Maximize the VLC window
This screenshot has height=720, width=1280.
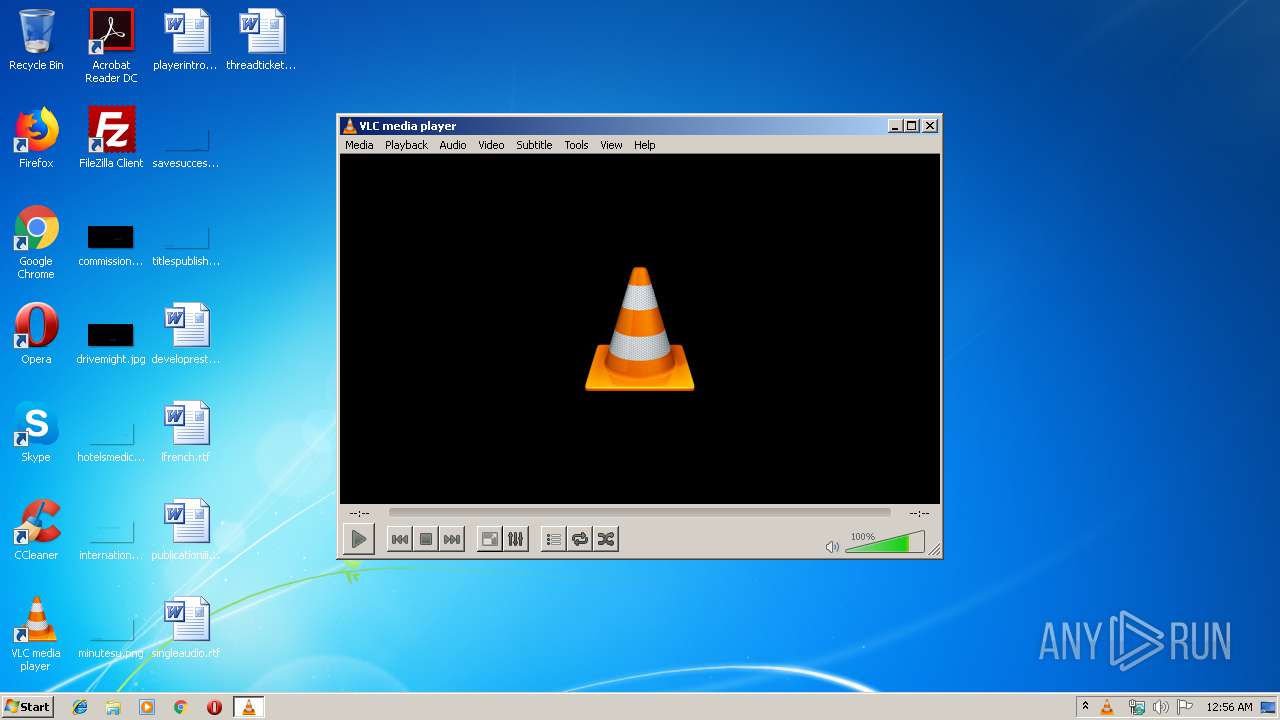911,126
